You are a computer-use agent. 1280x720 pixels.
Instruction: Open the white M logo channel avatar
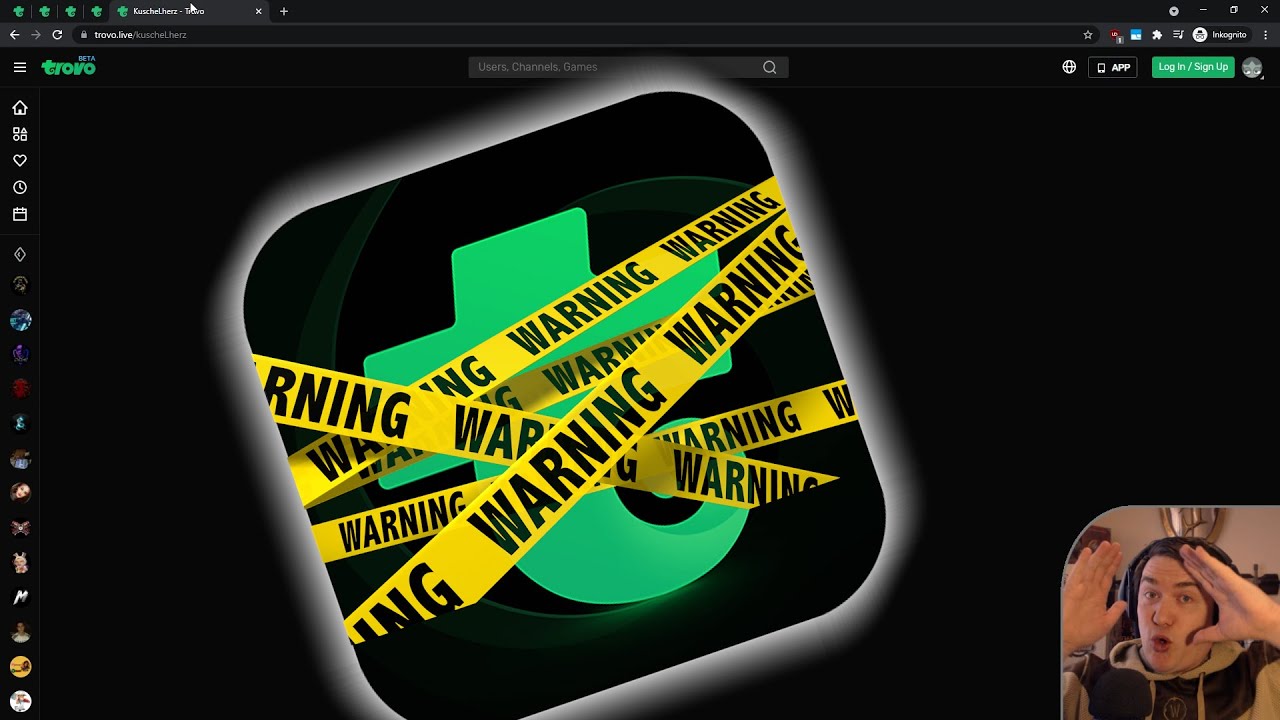[x=20, y=597]
